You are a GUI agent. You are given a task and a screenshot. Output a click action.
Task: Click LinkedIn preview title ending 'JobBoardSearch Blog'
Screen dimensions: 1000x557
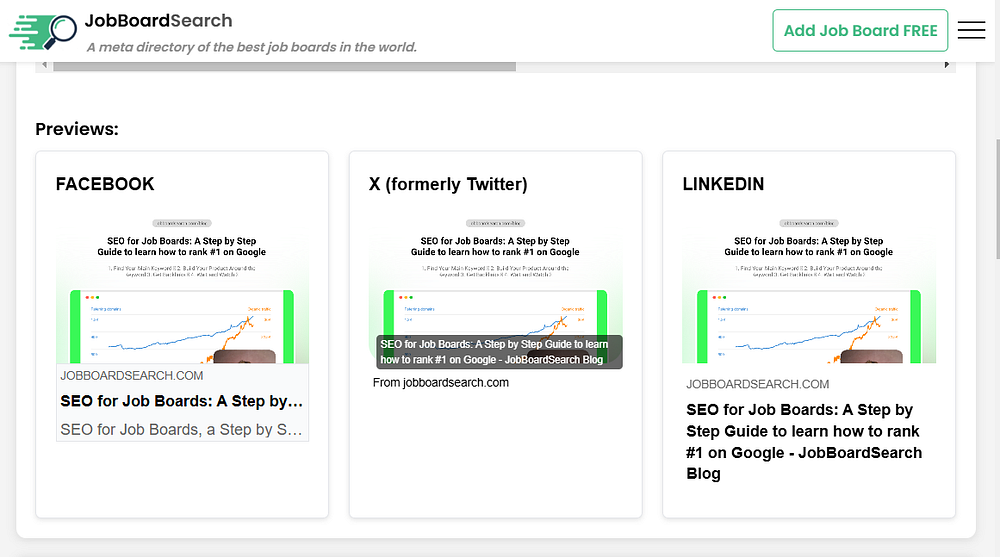coord(804,442)
